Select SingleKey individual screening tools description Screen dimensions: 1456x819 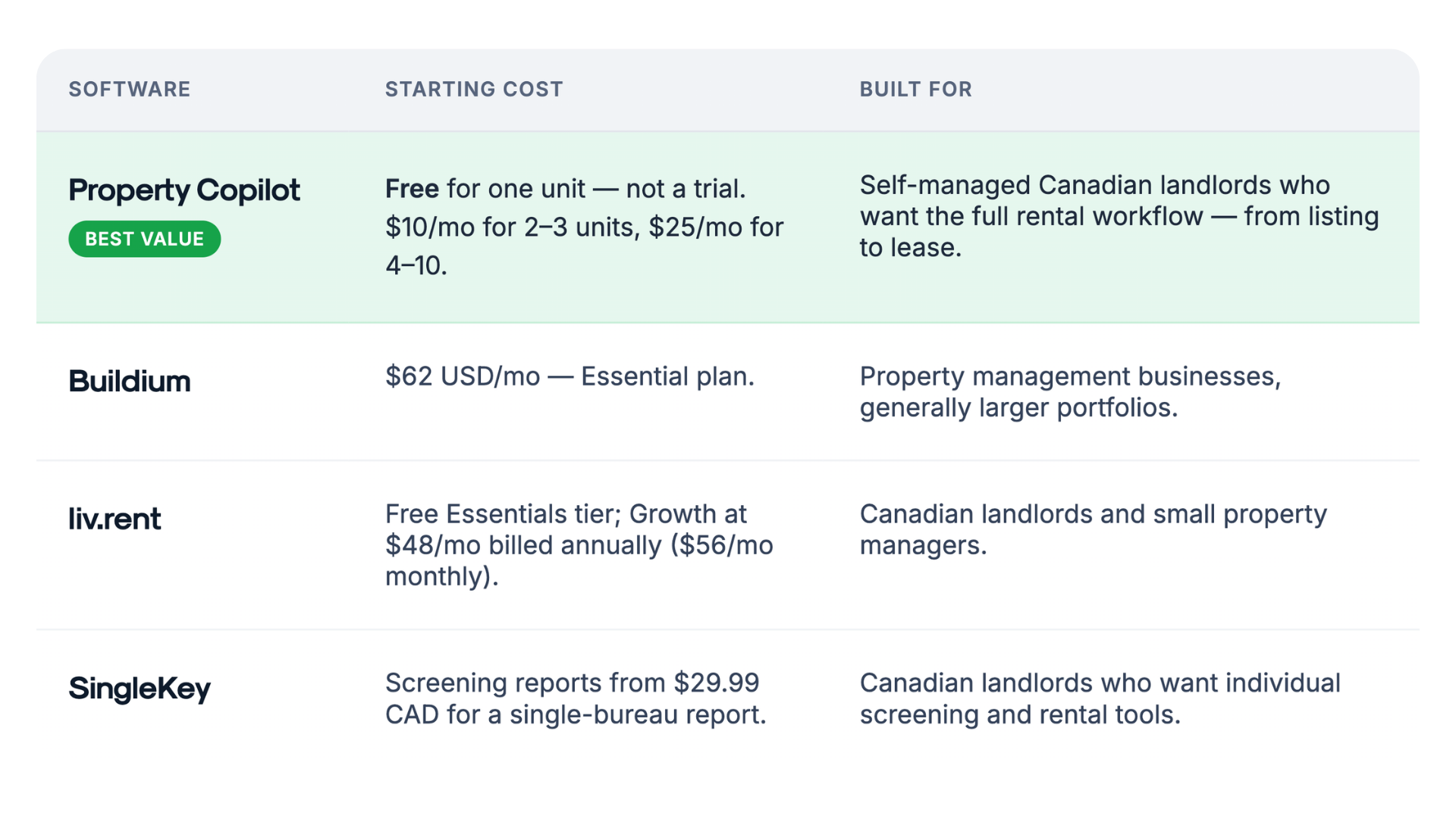click(x=1100, y=698)
